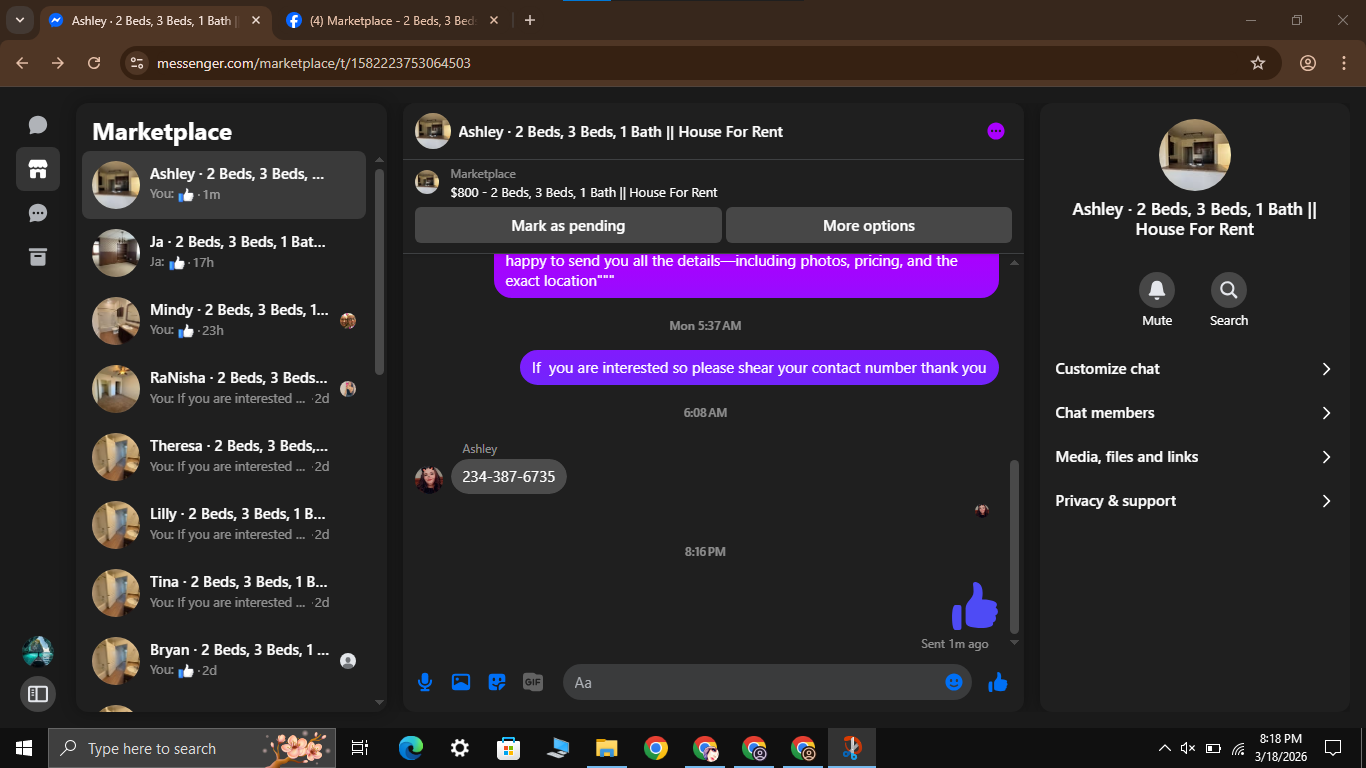This screenshot has height=768, width=1366.
Task: Open the Archive sidebar icon
Action: [x=38, y=257]
